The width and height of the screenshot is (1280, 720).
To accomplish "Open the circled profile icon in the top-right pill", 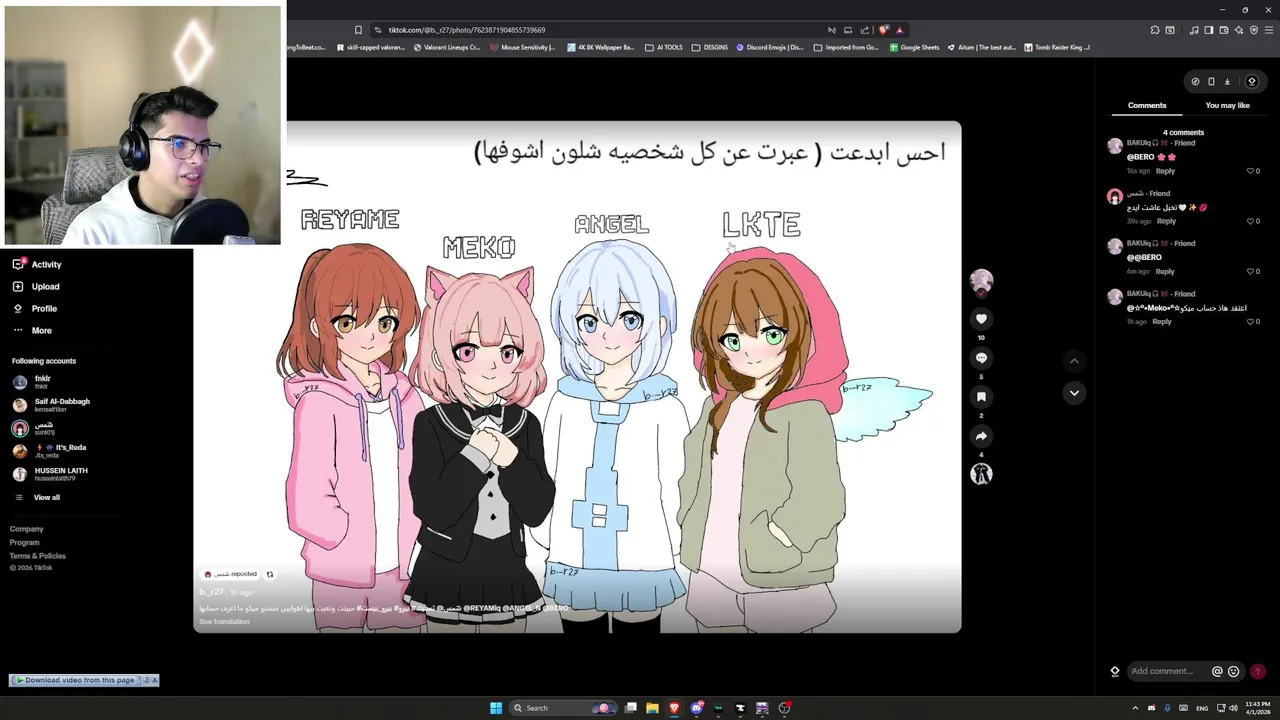I will click(1251, 82).
